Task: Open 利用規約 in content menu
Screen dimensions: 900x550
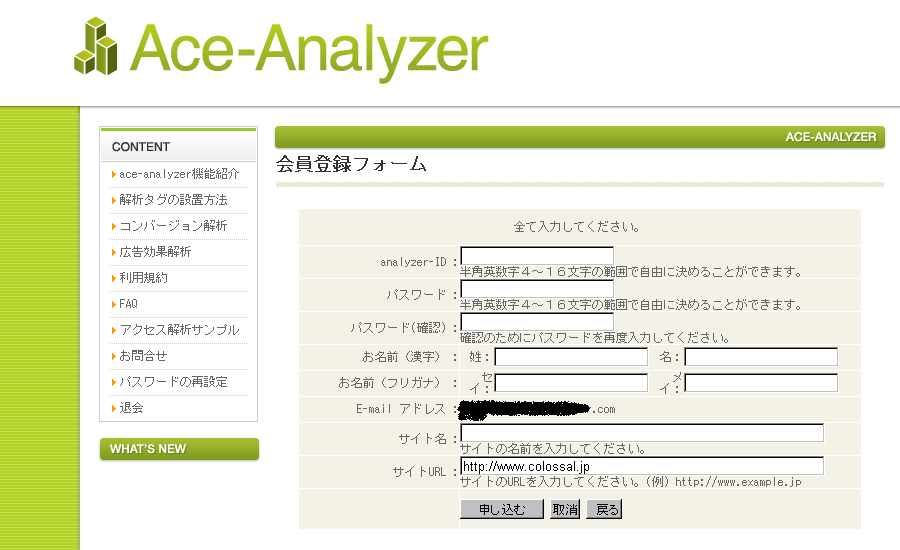Action: point(143,278)
